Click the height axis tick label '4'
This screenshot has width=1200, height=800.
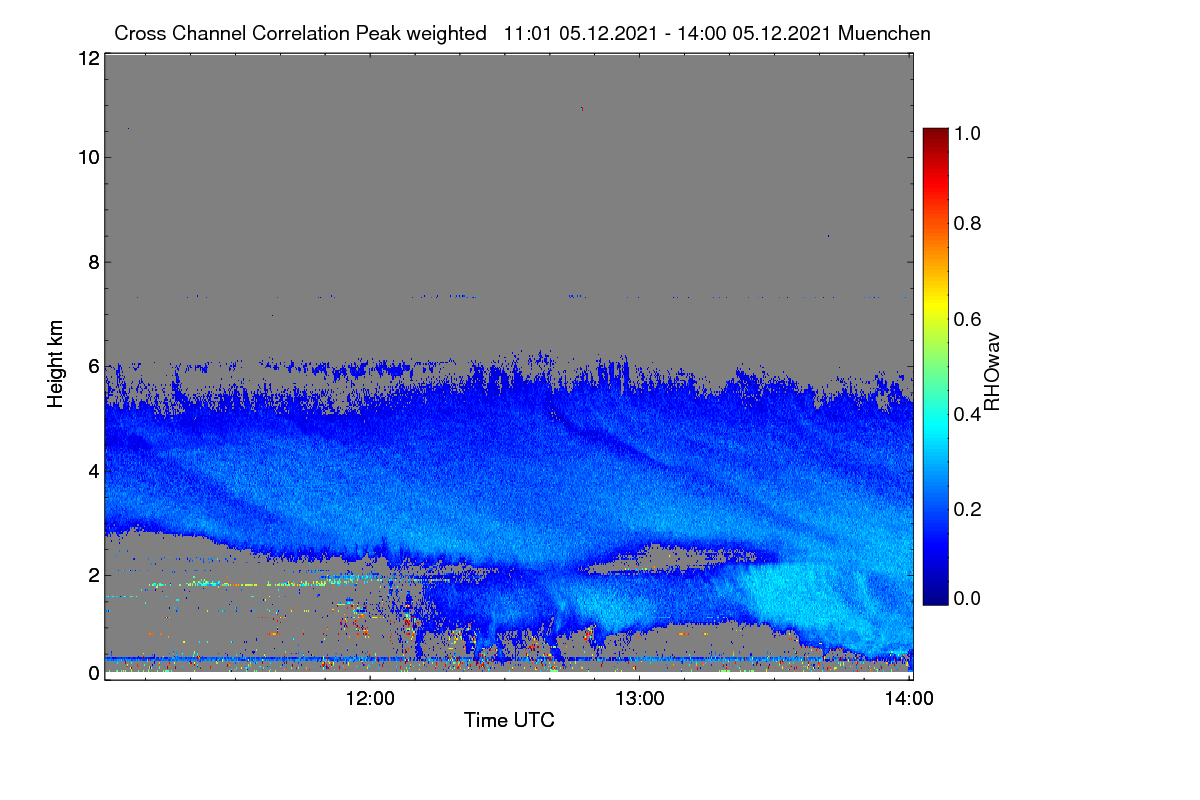pyautogui.click(x=93, y=470)
